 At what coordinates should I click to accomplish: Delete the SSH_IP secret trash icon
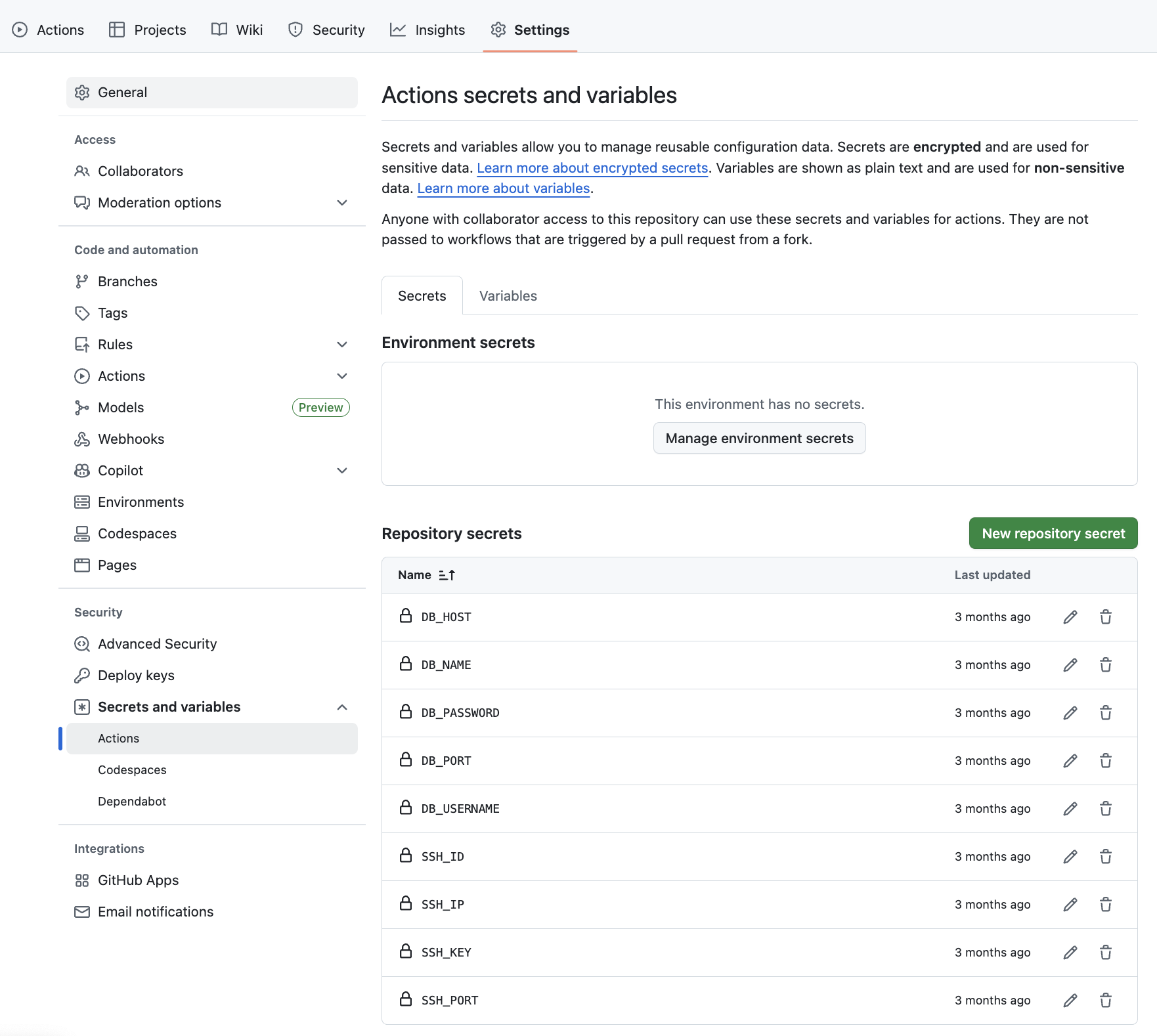pos(1106,905)
